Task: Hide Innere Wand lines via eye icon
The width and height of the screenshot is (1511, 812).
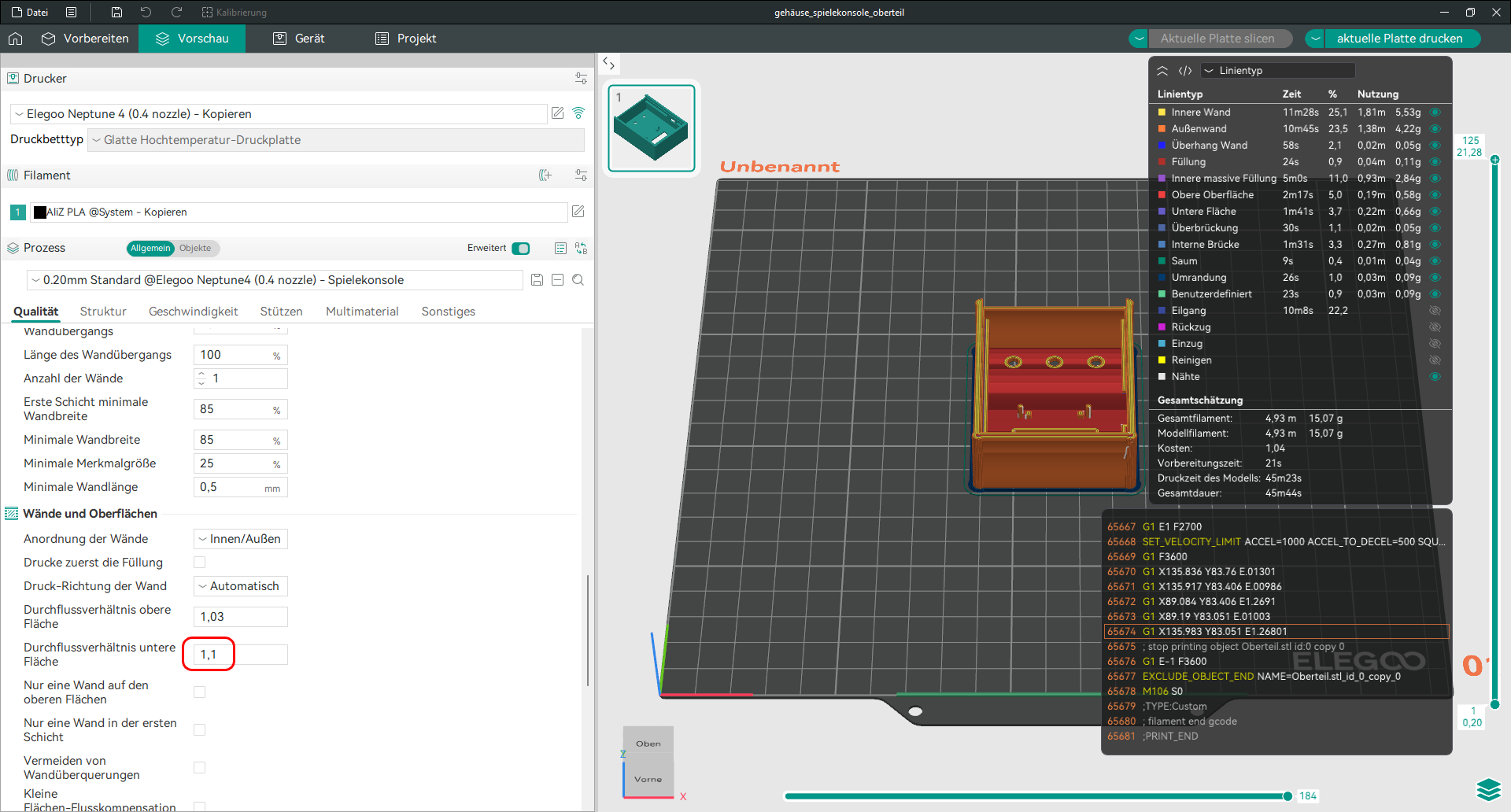Action: point(1435,113)
